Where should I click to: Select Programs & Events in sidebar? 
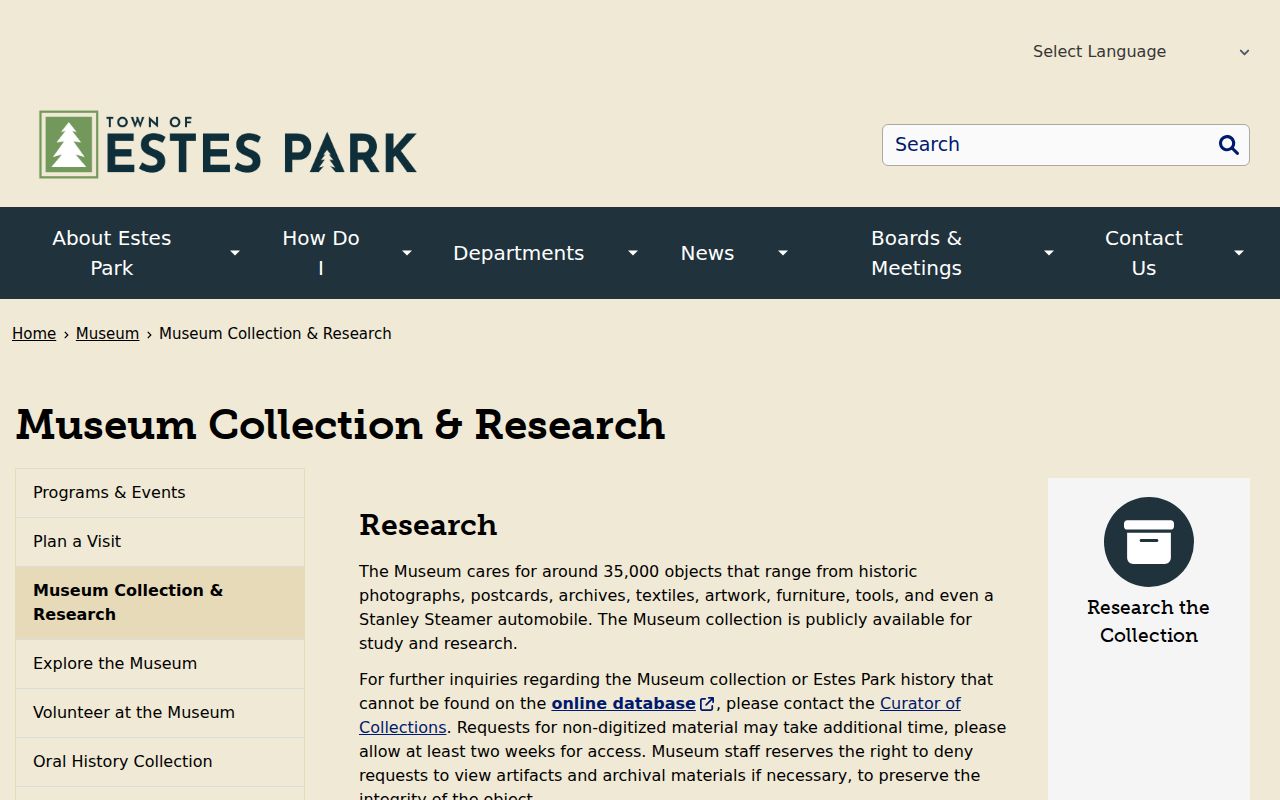click(x=160, y=493)
